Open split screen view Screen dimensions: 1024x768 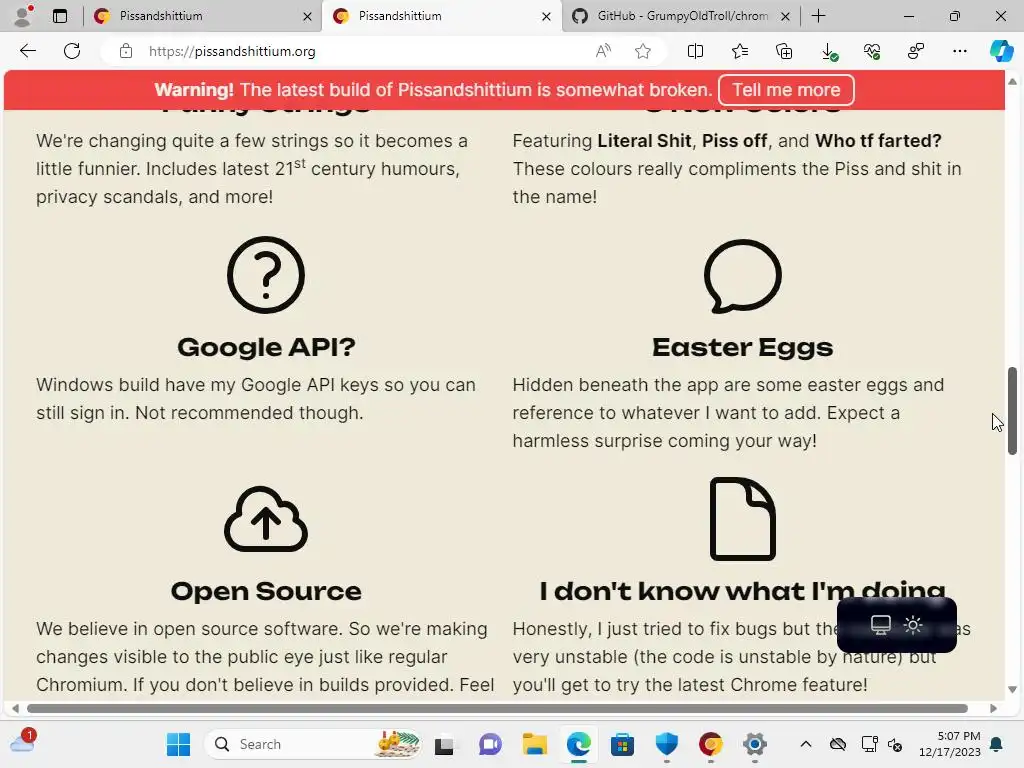coord(696,51)
